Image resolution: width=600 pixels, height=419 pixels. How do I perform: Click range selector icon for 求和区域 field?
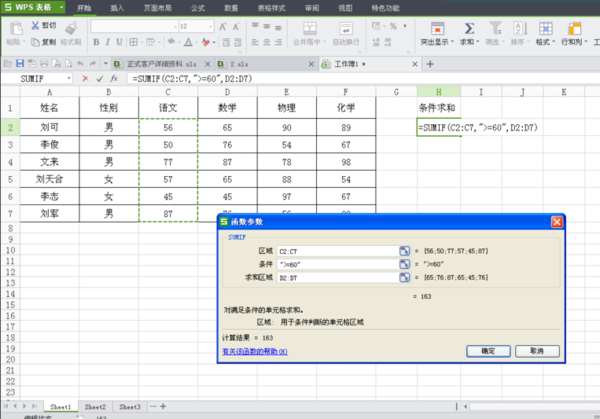click(x=404, y=277)
